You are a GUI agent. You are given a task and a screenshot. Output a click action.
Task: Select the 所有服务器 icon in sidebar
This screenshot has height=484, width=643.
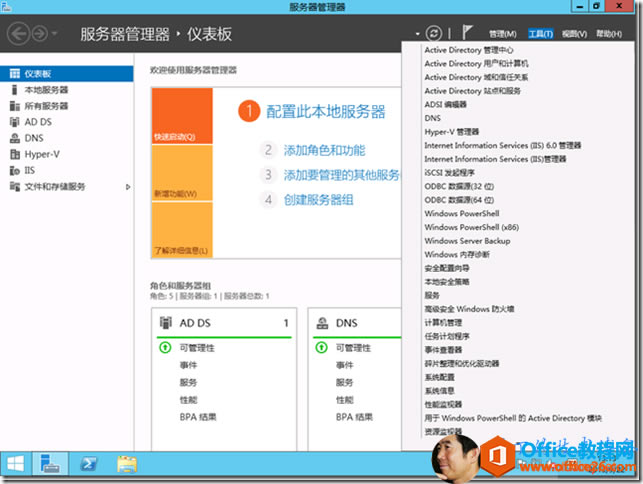15,106
